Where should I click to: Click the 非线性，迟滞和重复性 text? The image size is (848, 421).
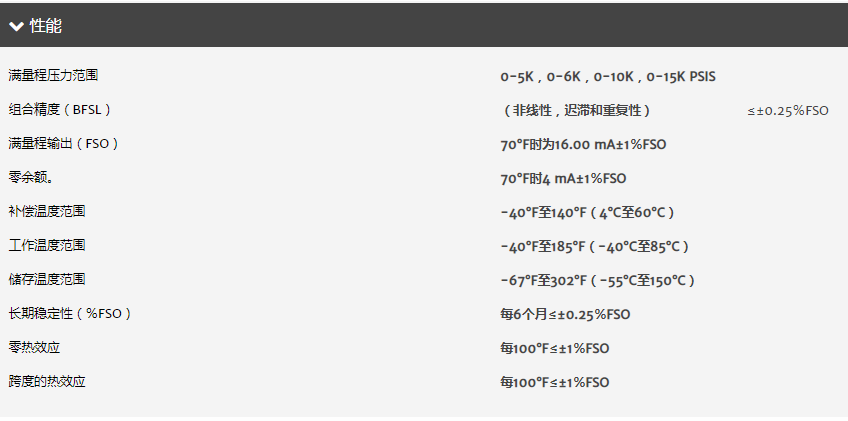[575, 110]
